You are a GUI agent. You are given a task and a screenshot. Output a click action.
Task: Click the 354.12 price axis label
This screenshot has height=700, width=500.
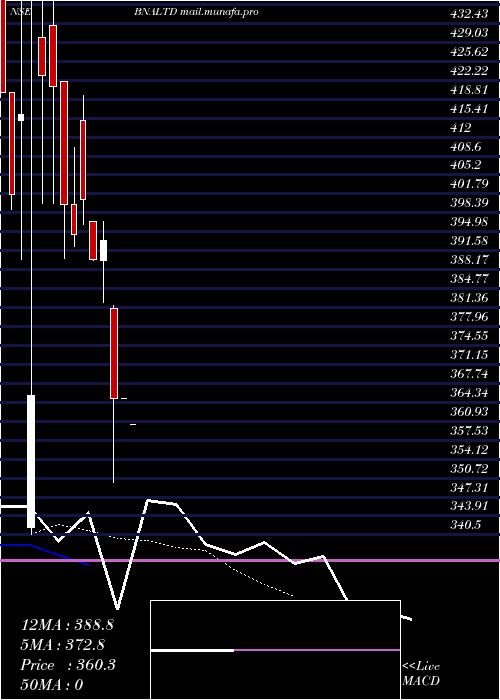469,450
